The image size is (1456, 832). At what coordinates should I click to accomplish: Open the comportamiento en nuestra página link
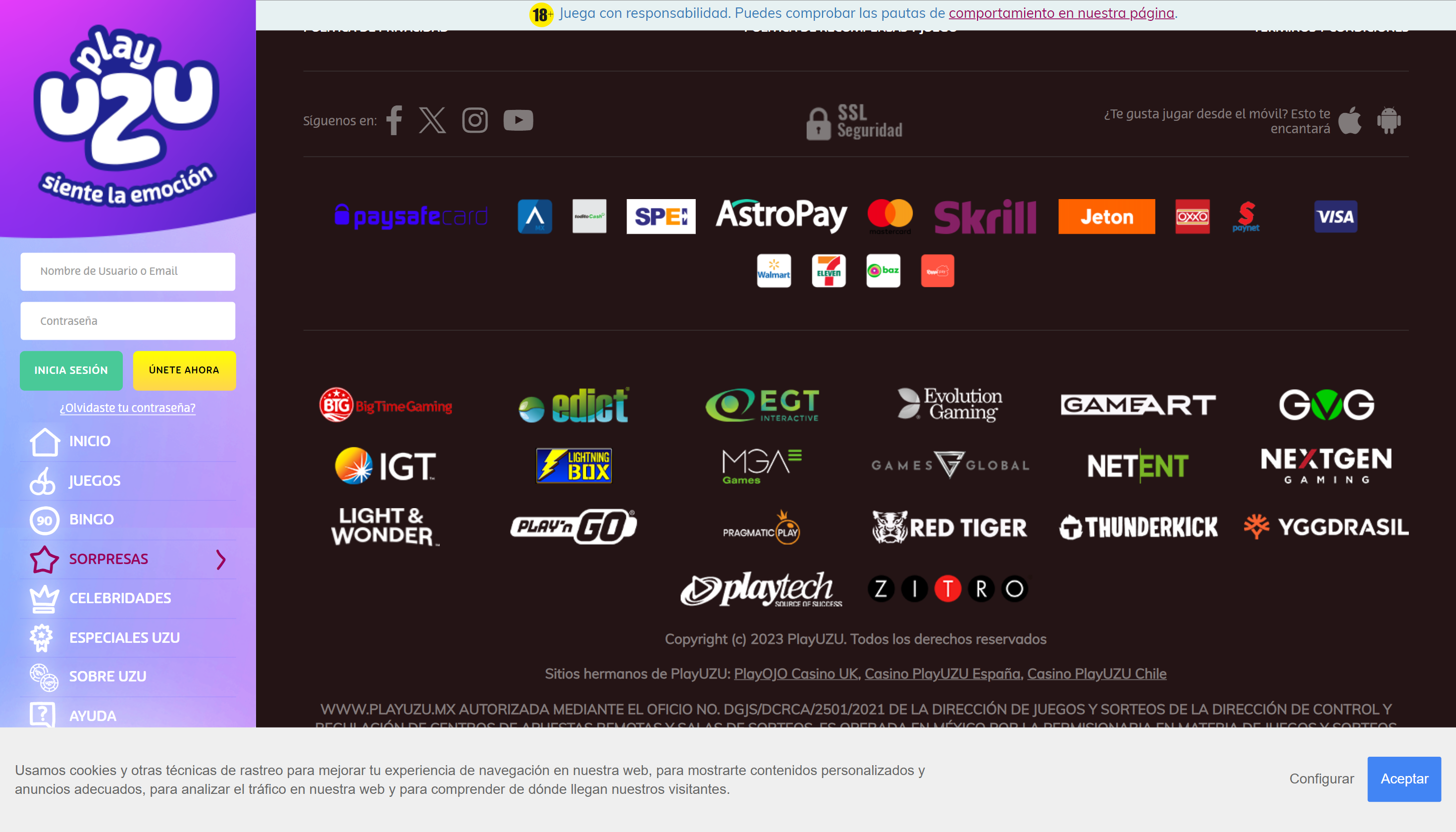tap(1061, 13)
